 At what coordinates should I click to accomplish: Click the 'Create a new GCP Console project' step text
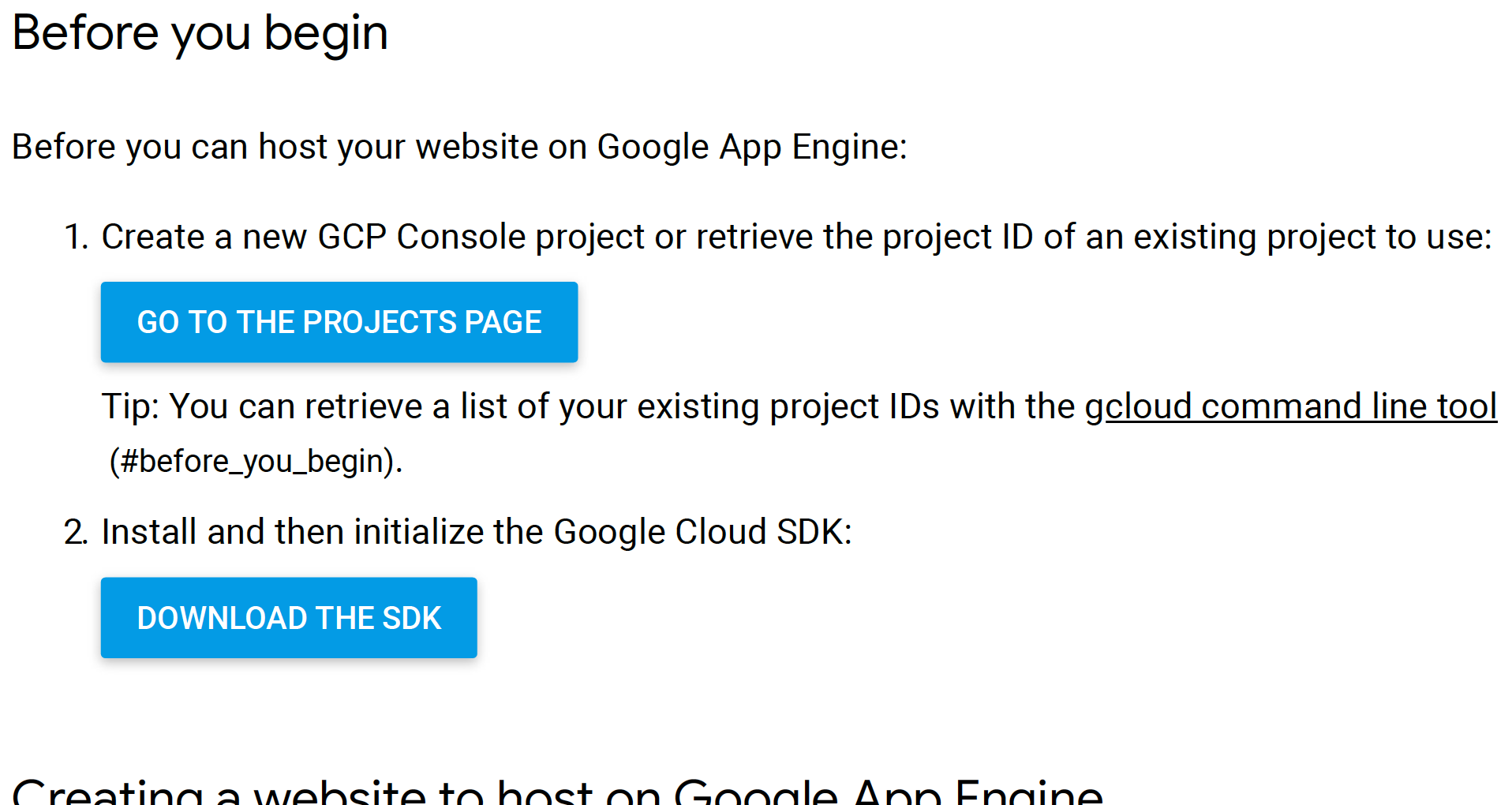797,237
